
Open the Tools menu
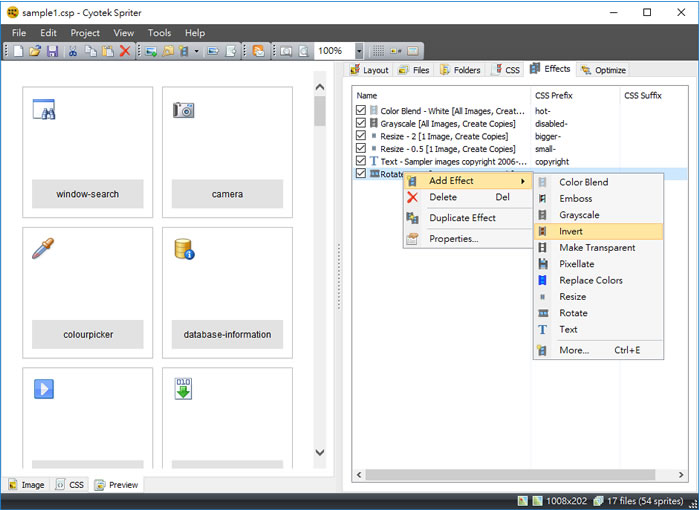[x=159, y=33]
